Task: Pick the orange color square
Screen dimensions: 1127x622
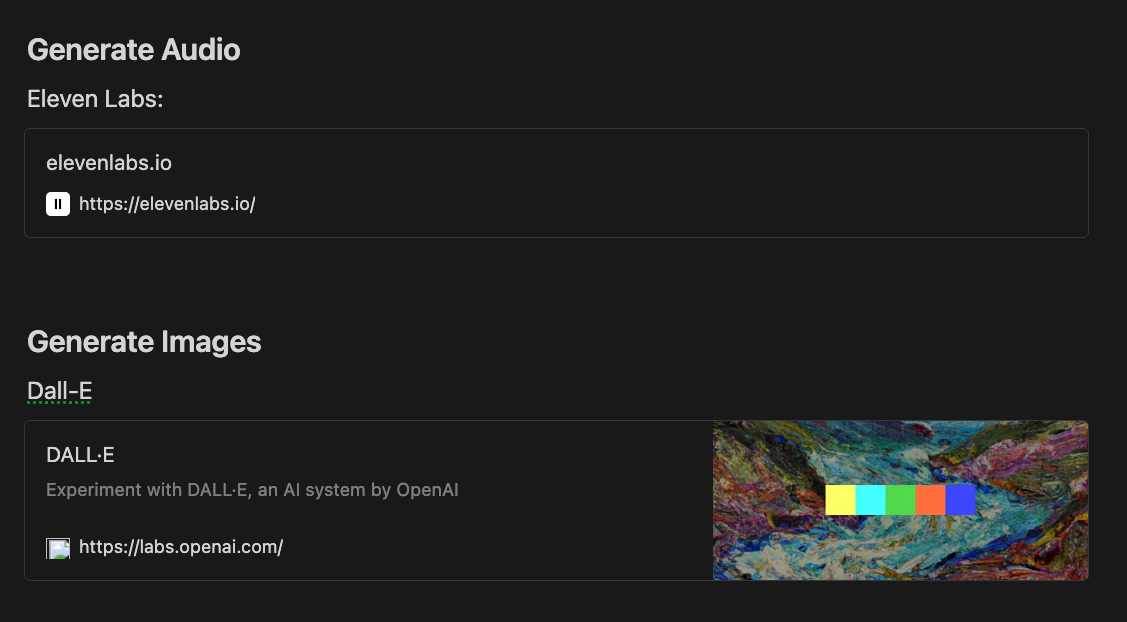Action: [x=930, y=500]
